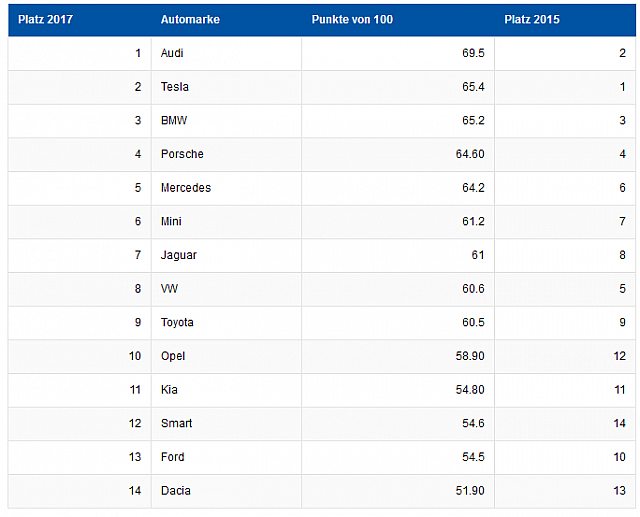Viewport: 640px width, 517px height.
Task: Select the VW brand cell
Action: click(x=170, y=289)
